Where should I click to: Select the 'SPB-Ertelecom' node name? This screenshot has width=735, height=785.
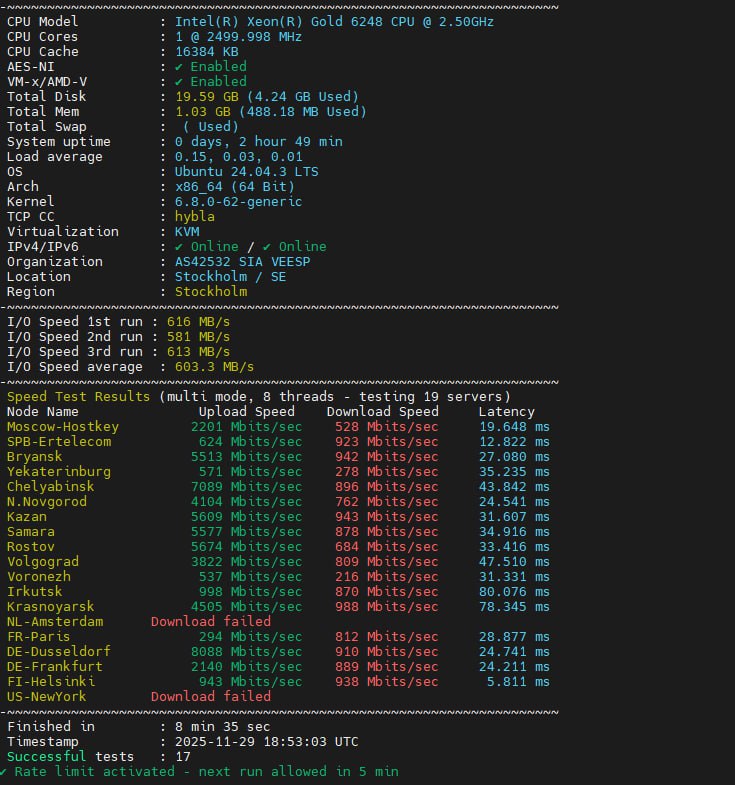(59, 442)
